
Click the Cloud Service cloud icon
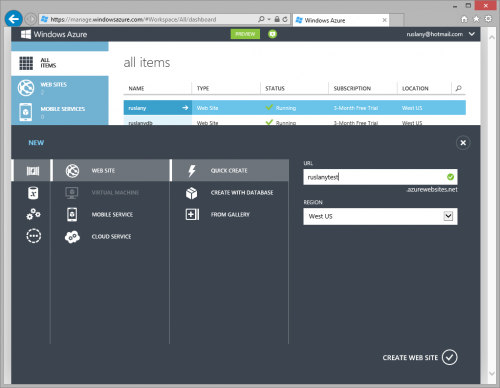point(72,237)
